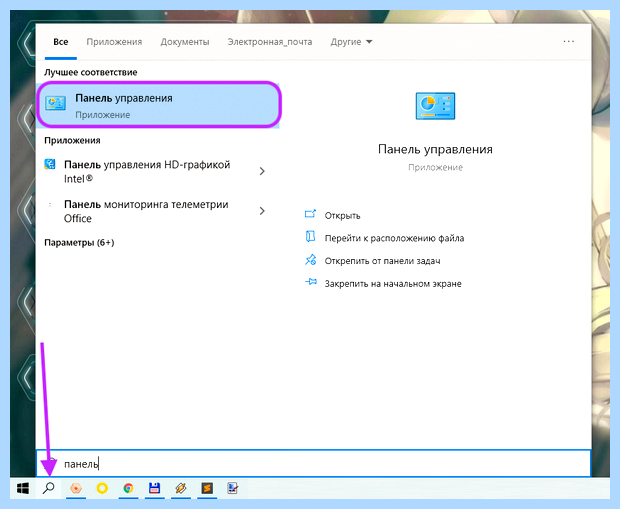Click the Приложения section header

[72, 140]
